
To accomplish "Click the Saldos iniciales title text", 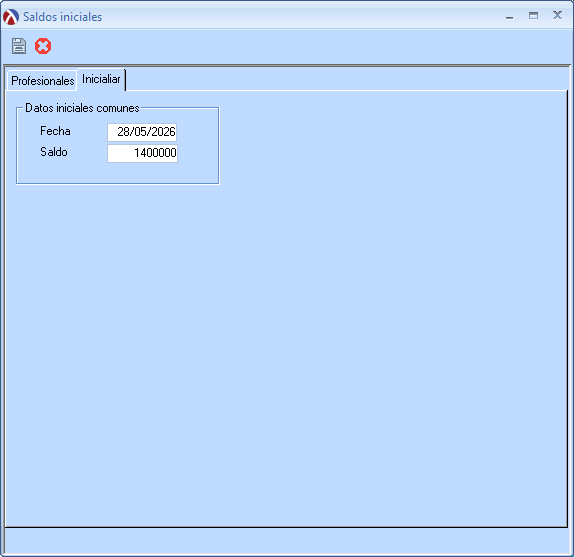I will coord(63,17).
